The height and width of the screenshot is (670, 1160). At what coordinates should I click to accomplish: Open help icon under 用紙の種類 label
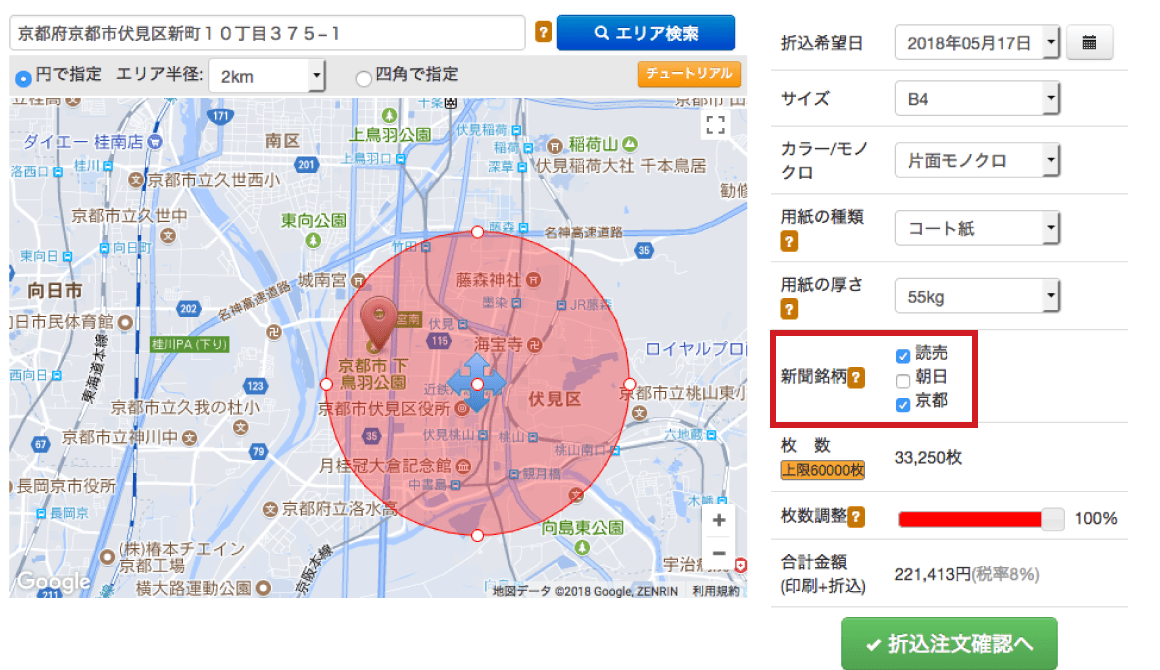pyautogui.click(x=789, y=242)
